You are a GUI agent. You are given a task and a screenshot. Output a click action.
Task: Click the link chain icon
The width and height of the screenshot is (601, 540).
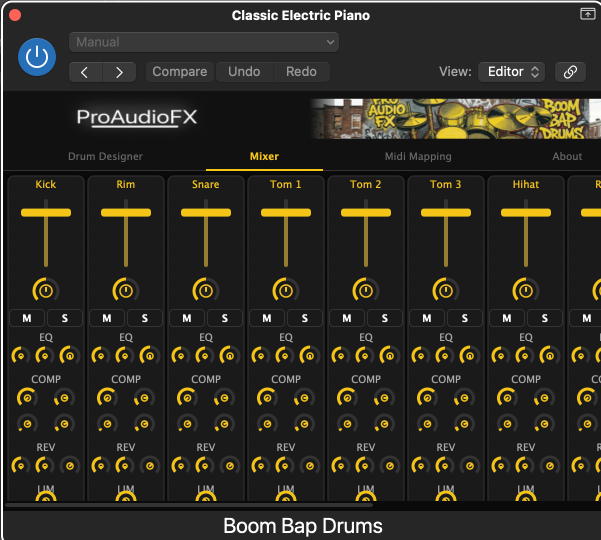570,72
